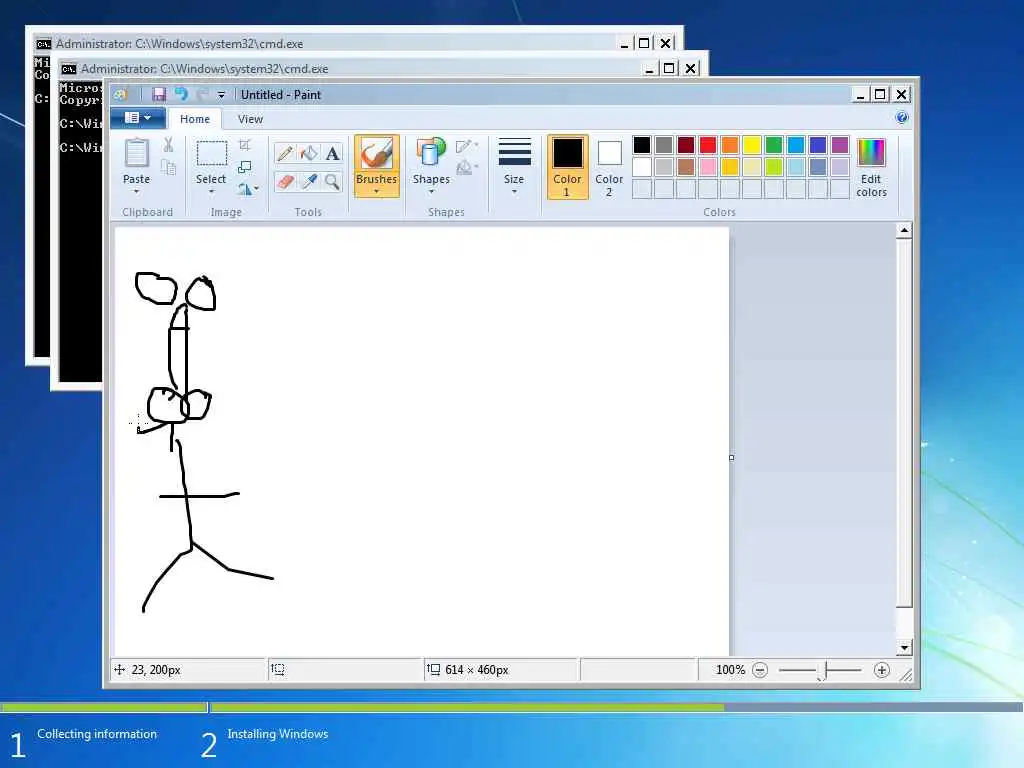Open the Paste dropdown arrow
Viewport: 1024px width, 768px height.
point(136,192)
